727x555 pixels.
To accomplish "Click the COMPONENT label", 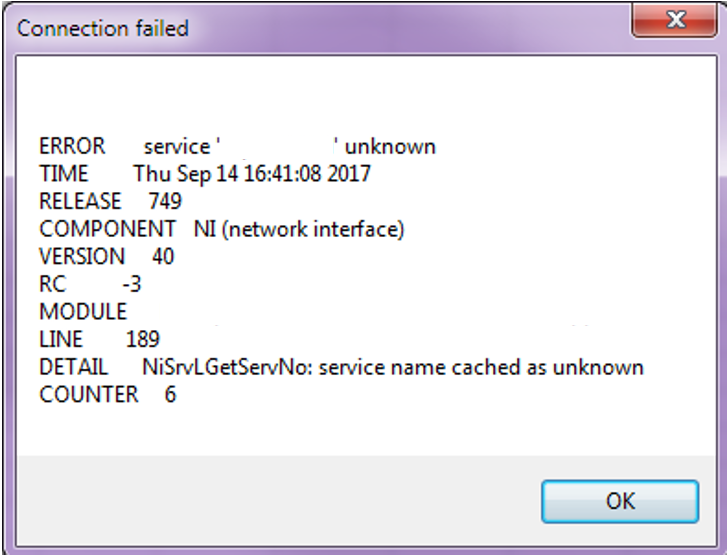I will pos(108,229).
